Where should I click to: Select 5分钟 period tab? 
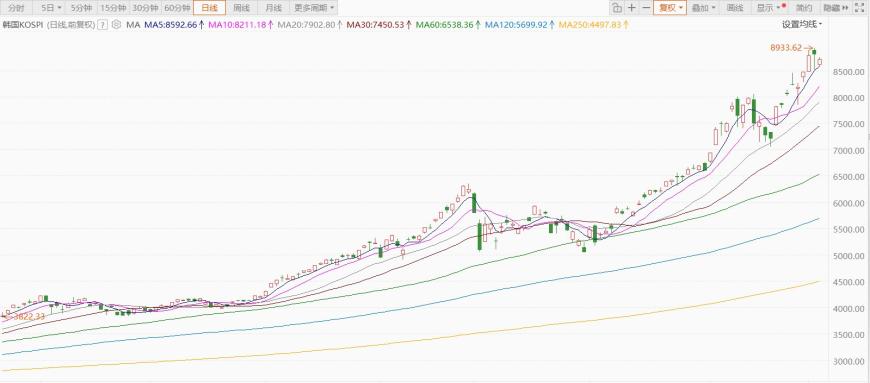point(81,8)
